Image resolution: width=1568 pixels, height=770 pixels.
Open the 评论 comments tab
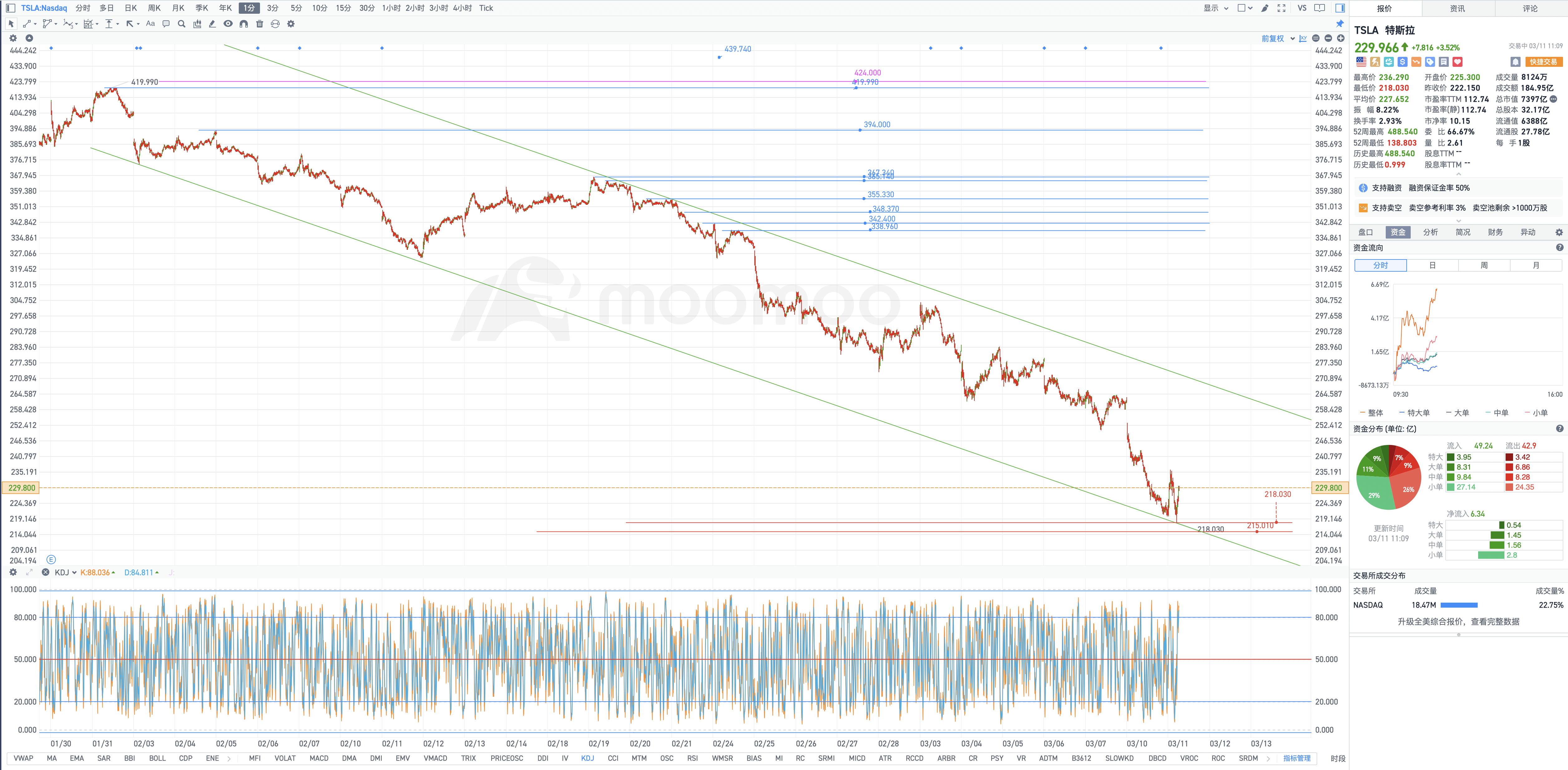[1530, 8]
